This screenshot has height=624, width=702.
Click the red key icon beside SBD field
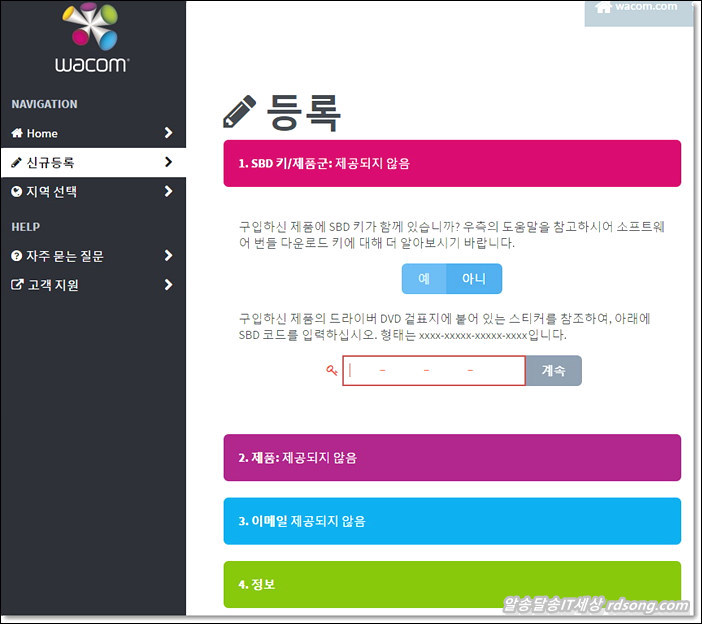[332, 371]
